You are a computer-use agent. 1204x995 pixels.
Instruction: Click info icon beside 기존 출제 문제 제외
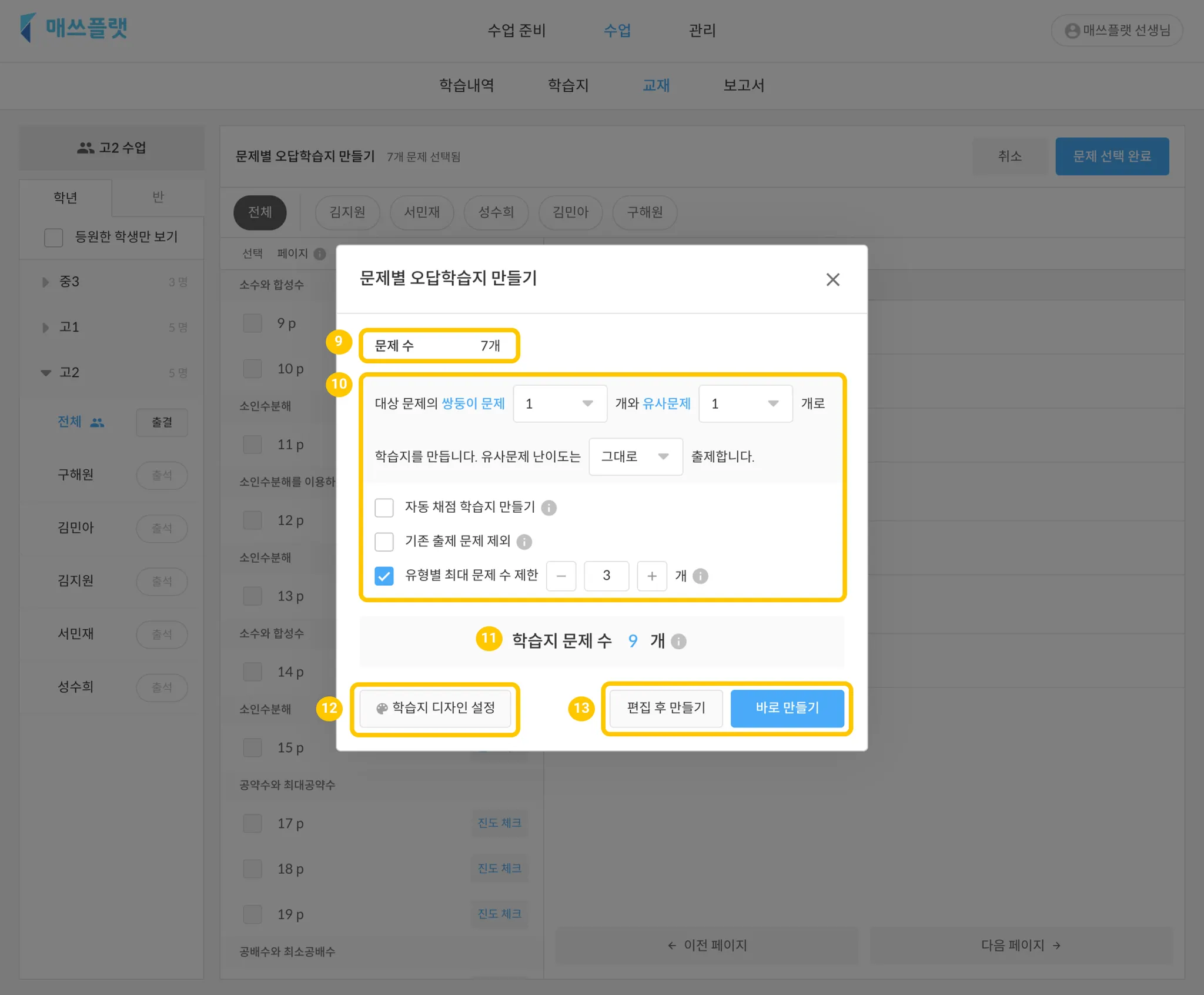524,542
